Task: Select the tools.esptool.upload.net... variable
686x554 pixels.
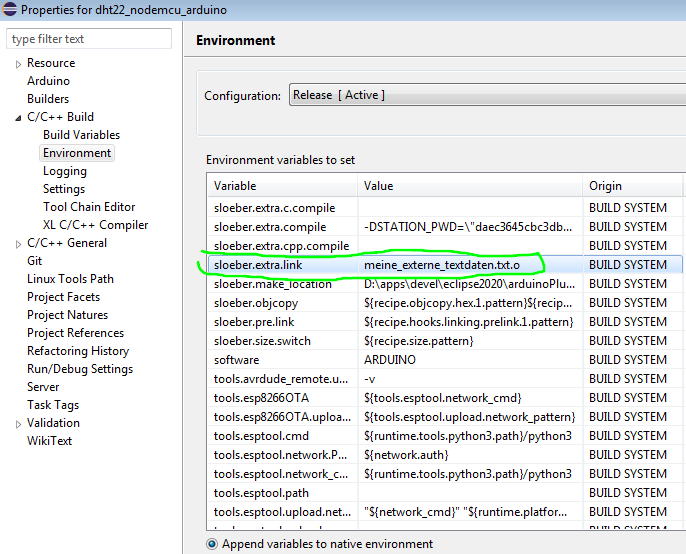Action: (282, 512)
